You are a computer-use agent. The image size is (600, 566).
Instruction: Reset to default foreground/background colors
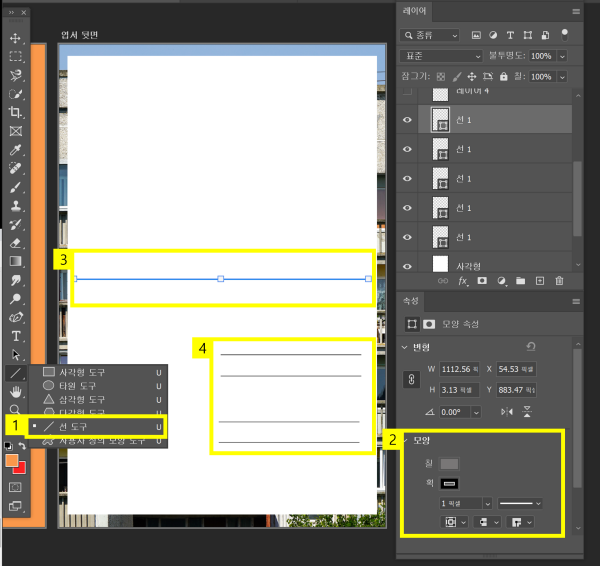8,446
